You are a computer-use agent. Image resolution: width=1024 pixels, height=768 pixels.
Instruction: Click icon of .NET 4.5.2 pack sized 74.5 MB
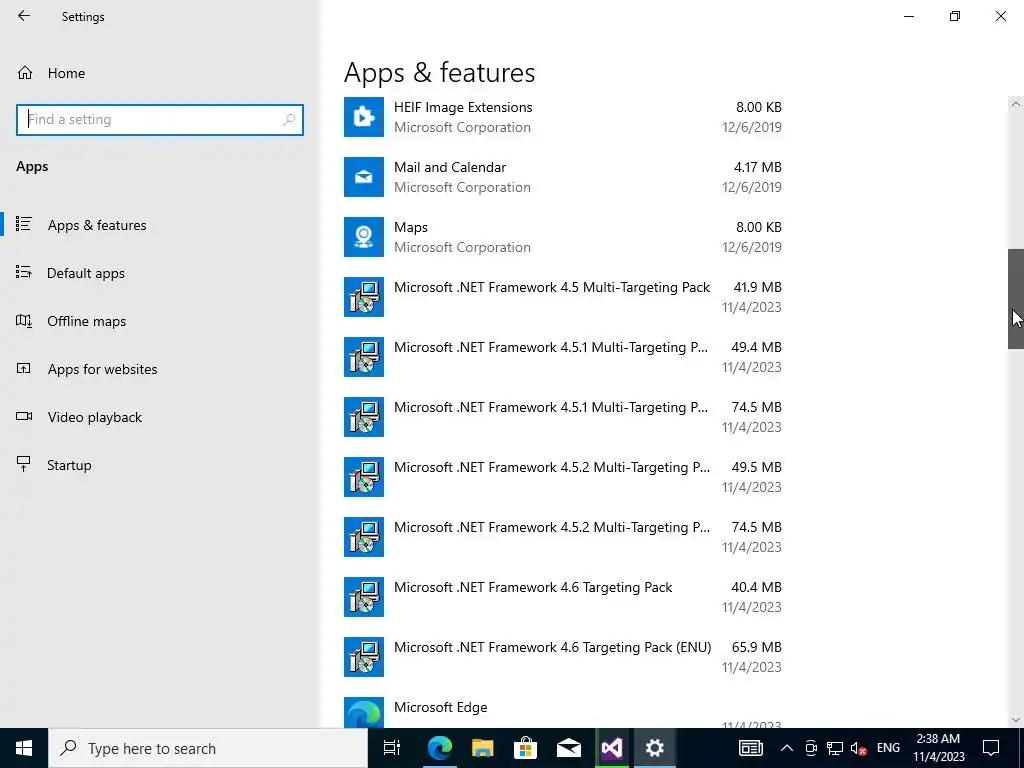click(364, 537)
